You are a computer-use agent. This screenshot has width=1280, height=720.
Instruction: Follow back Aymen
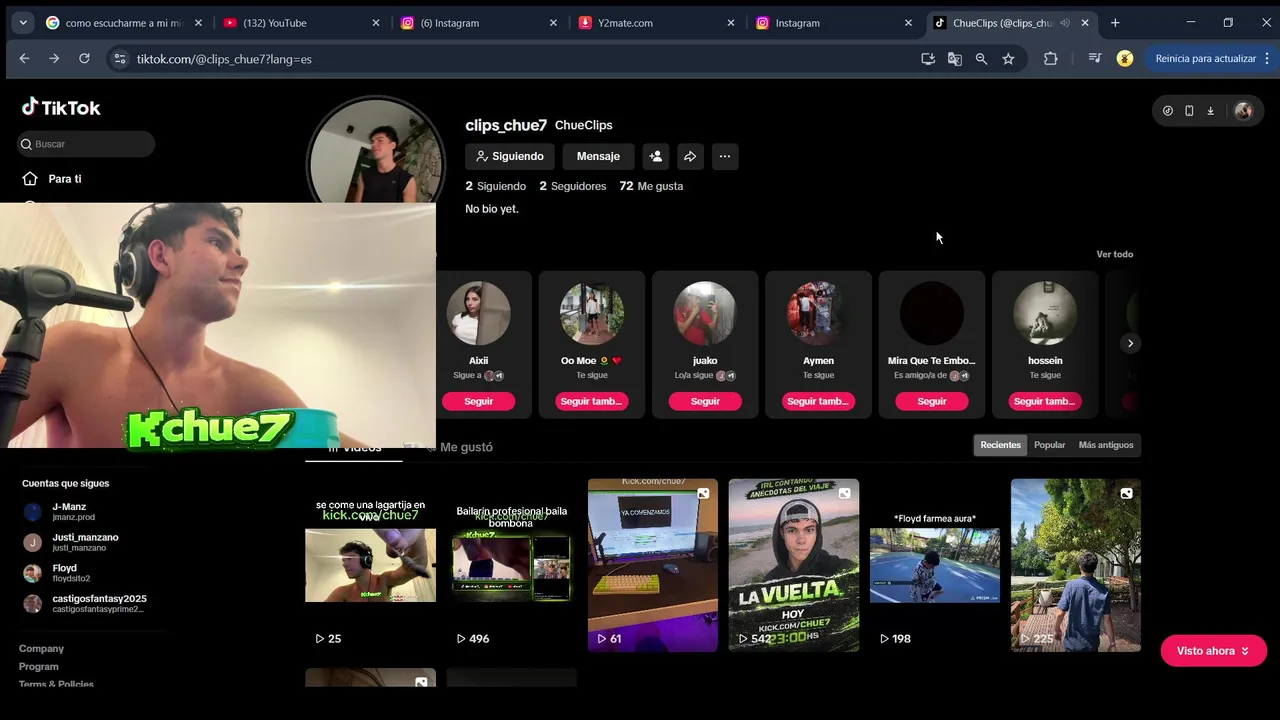click(x=818, y=401)
